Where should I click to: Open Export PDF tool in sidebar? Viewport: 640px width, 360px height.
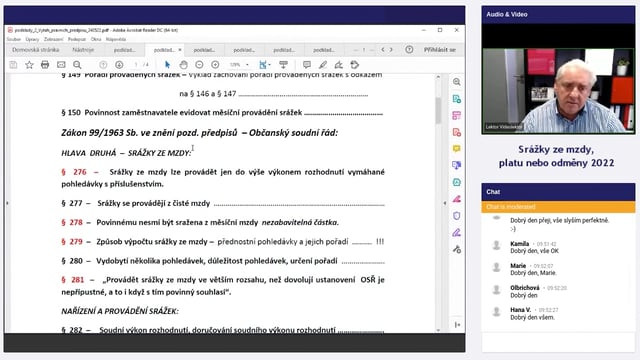(457, 99)
